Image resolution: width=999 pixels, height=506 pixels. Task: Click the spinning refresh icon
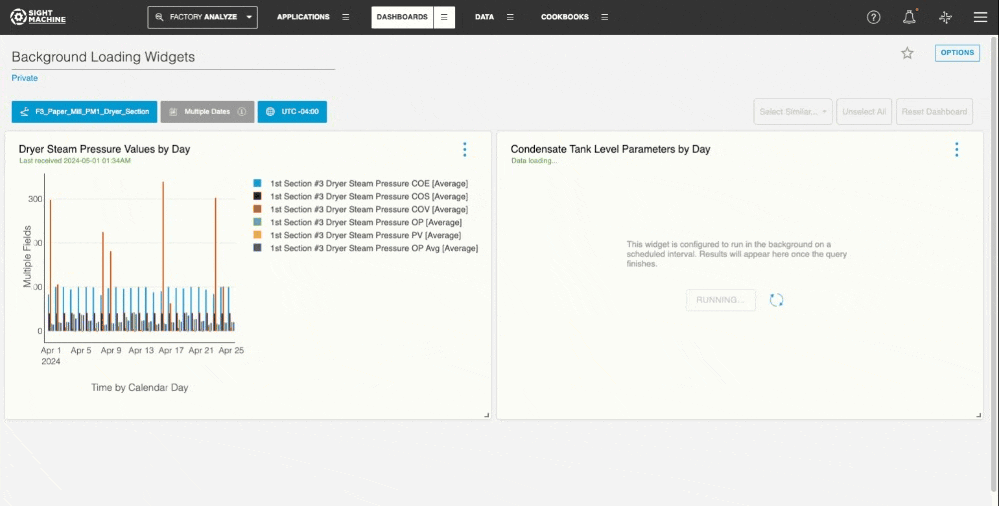click(776, 300)
